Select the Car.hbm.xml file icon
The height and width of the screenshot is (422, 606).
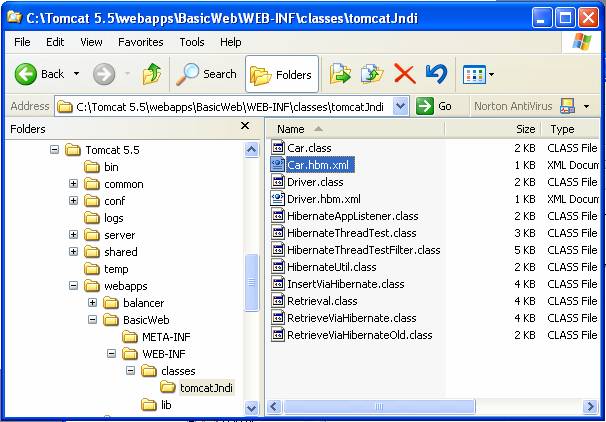(278, 165)
